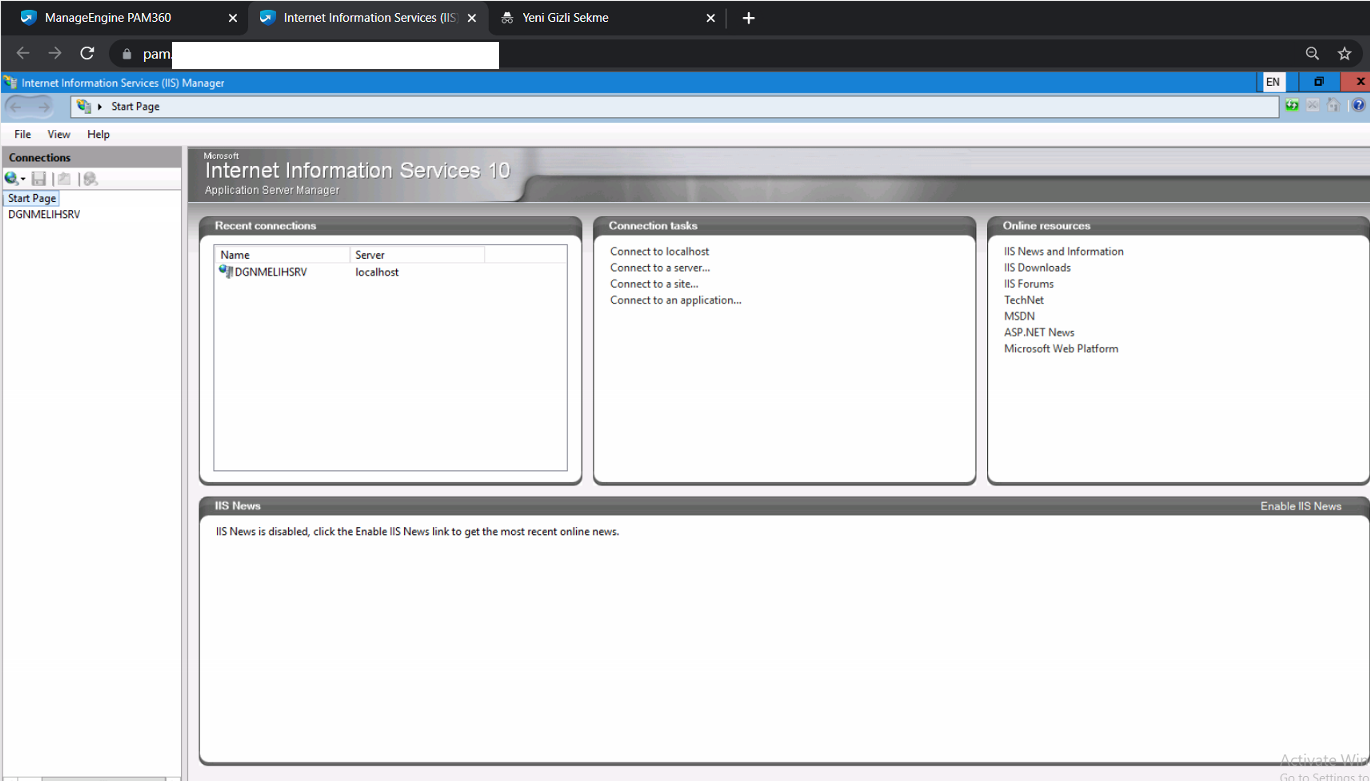Click the Name column header
The height and width of the screenshot is (781, 1370).
point(283,255)
